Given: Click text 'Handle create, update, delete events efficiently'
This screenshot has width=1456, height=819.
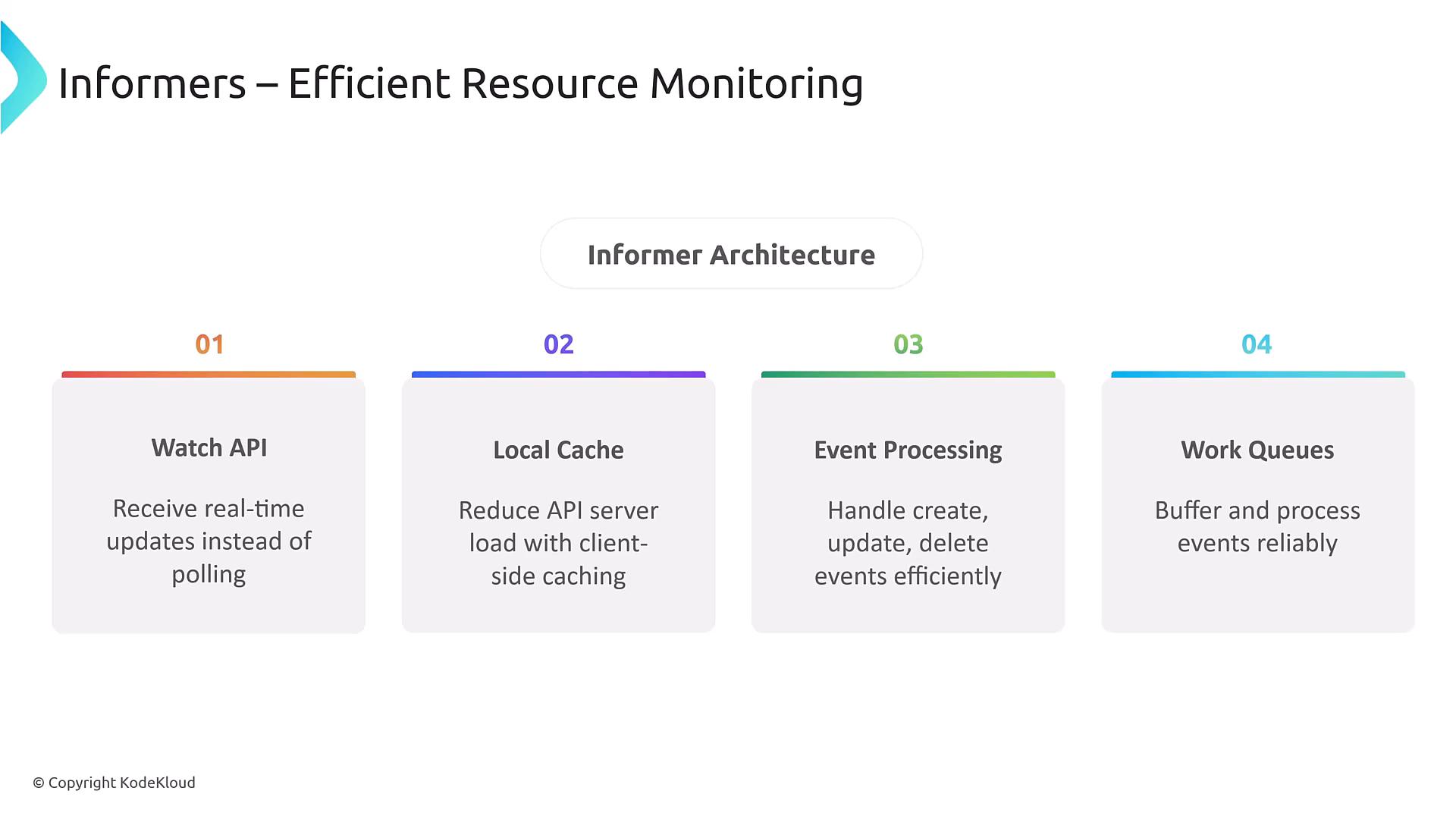Looking at the screenshot, I should (908, 543).
